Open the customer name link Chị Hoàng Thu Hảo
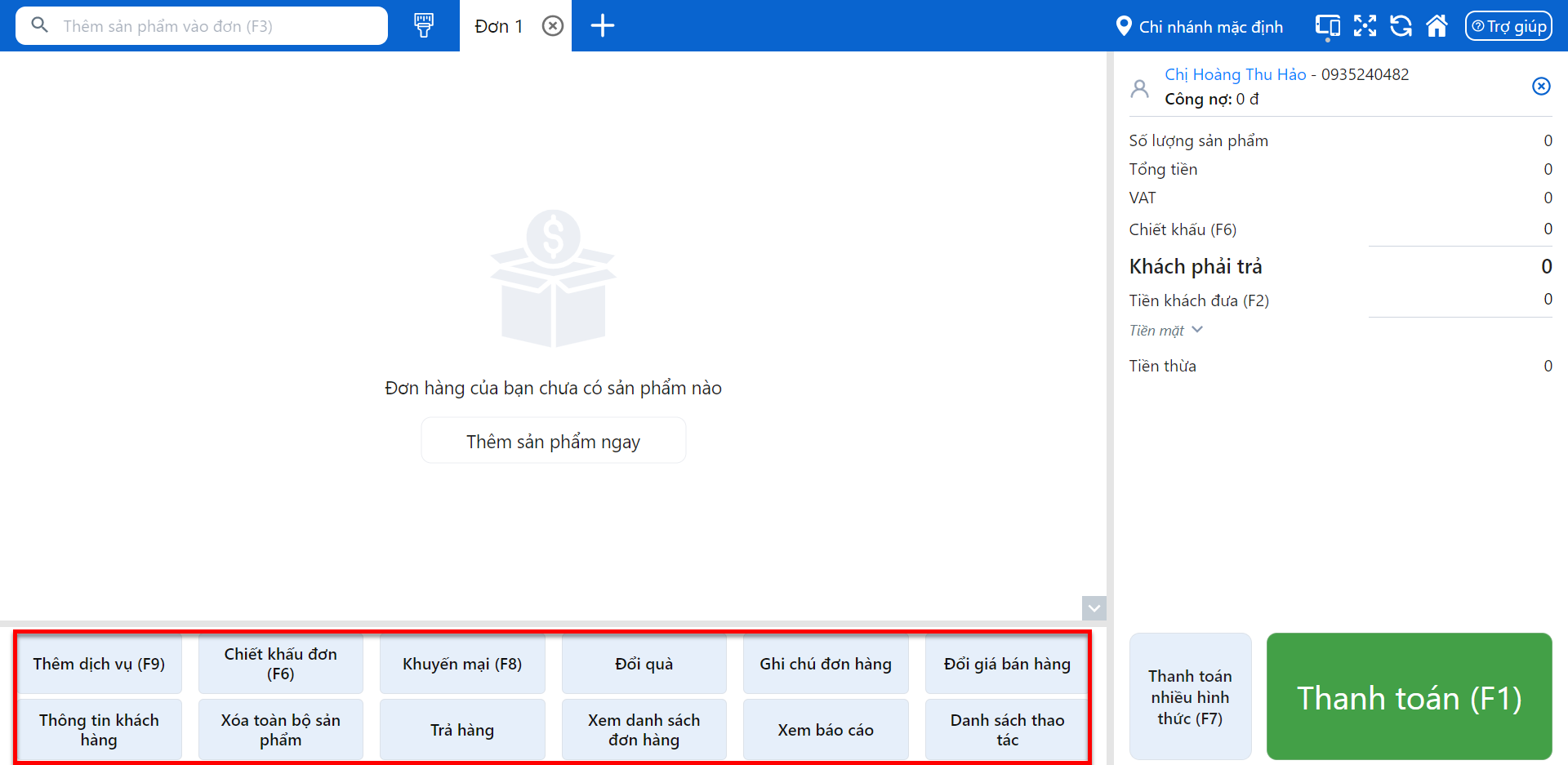Image resolution: width=1568 pixels, height=765 pixels. tap(1235, 74)
